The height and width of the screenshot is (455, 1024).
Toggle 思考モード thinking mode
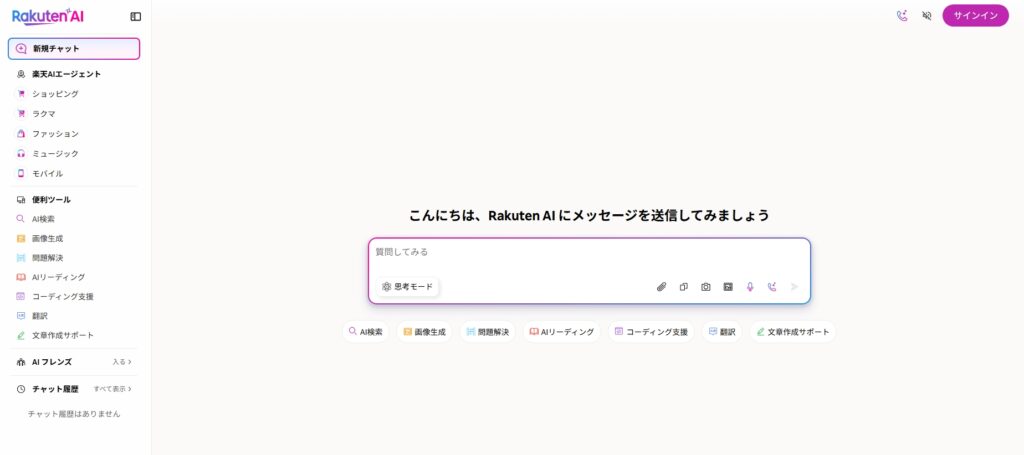pos(408,287)
